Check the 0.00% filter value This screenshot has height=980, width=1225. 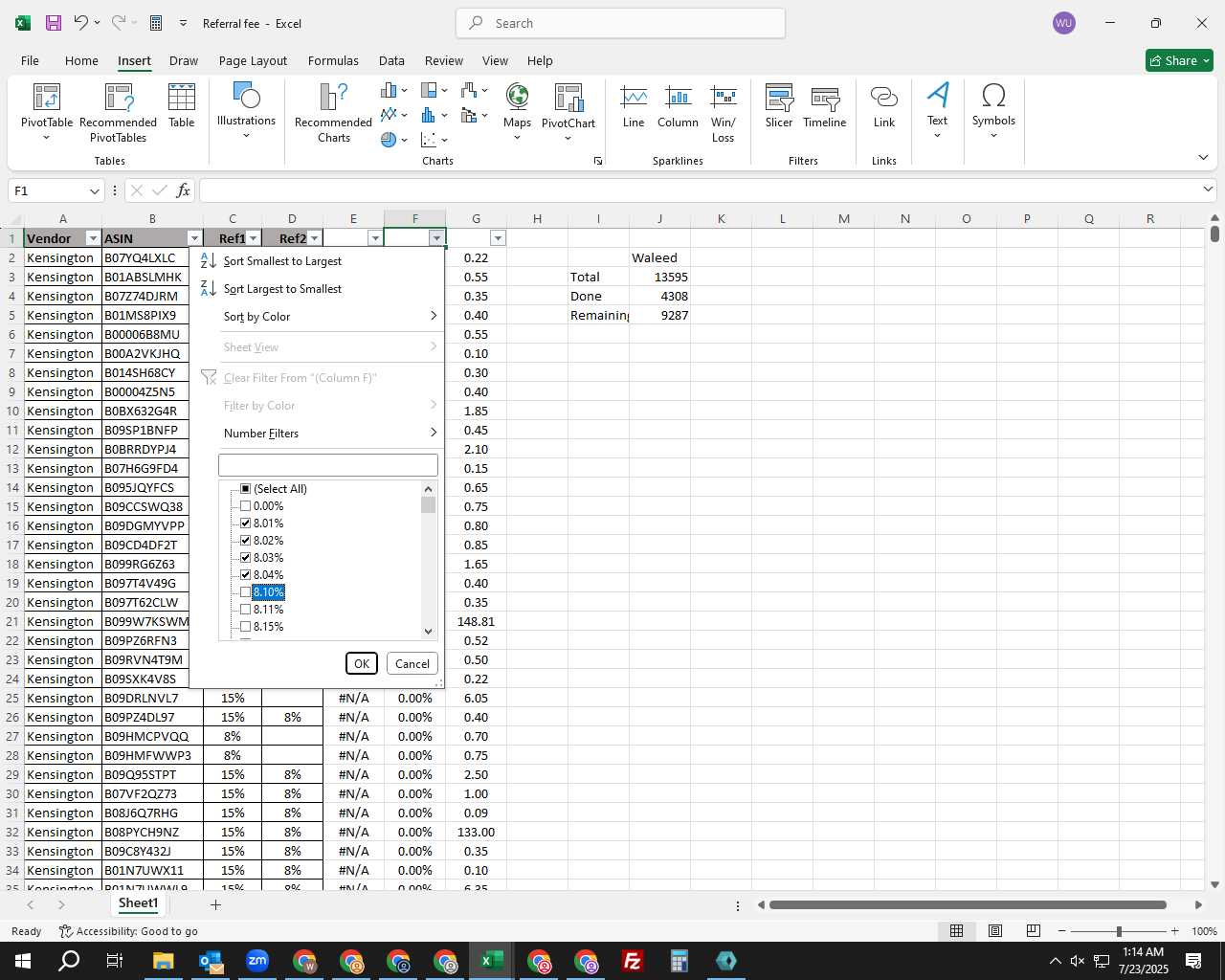[246, 506]
